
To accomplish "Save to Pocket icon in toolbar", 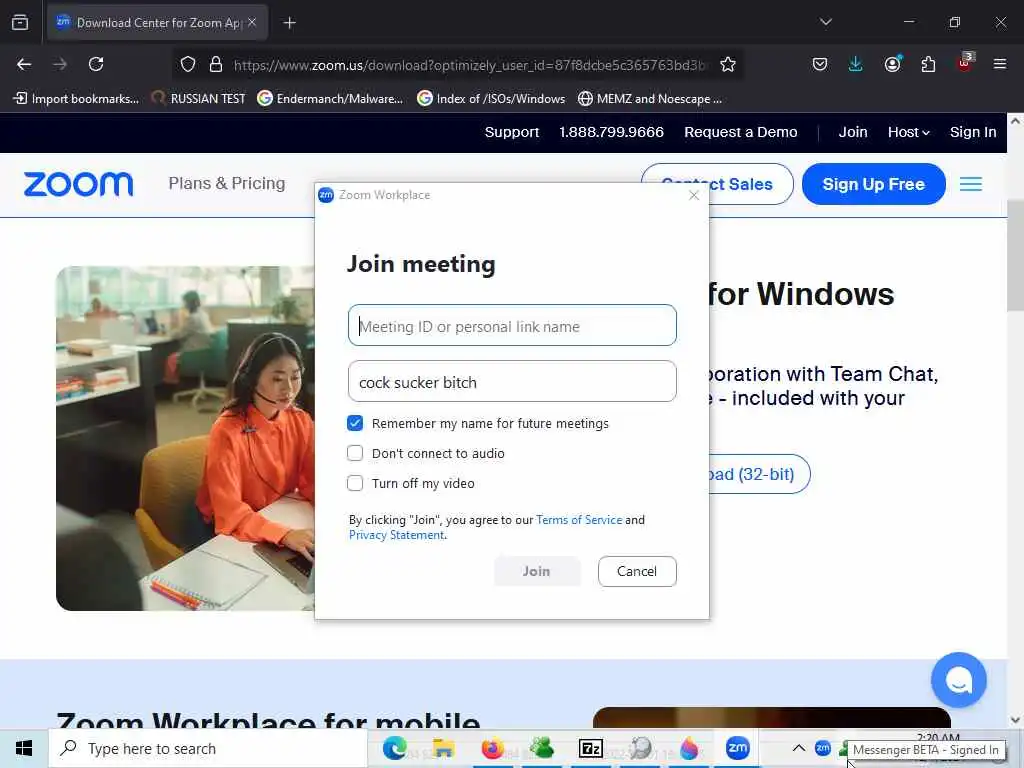I will tap(820, 64).
